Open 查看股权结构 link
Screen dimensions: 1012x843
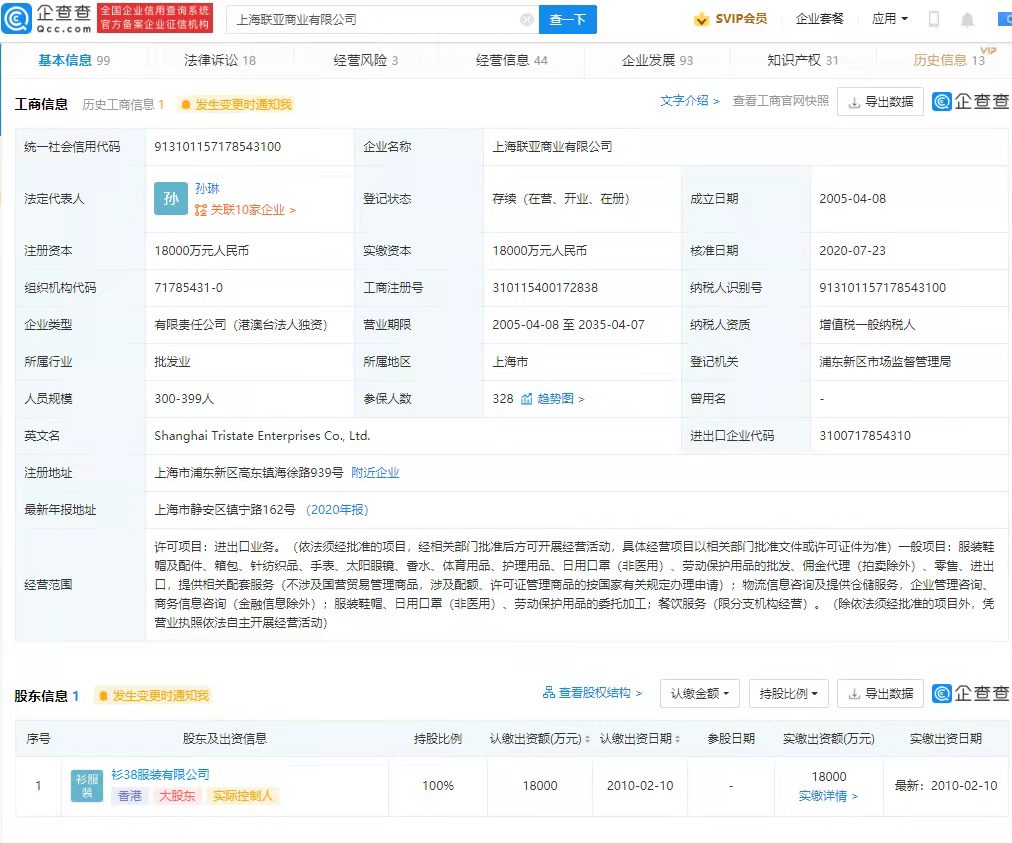(592, 693)
